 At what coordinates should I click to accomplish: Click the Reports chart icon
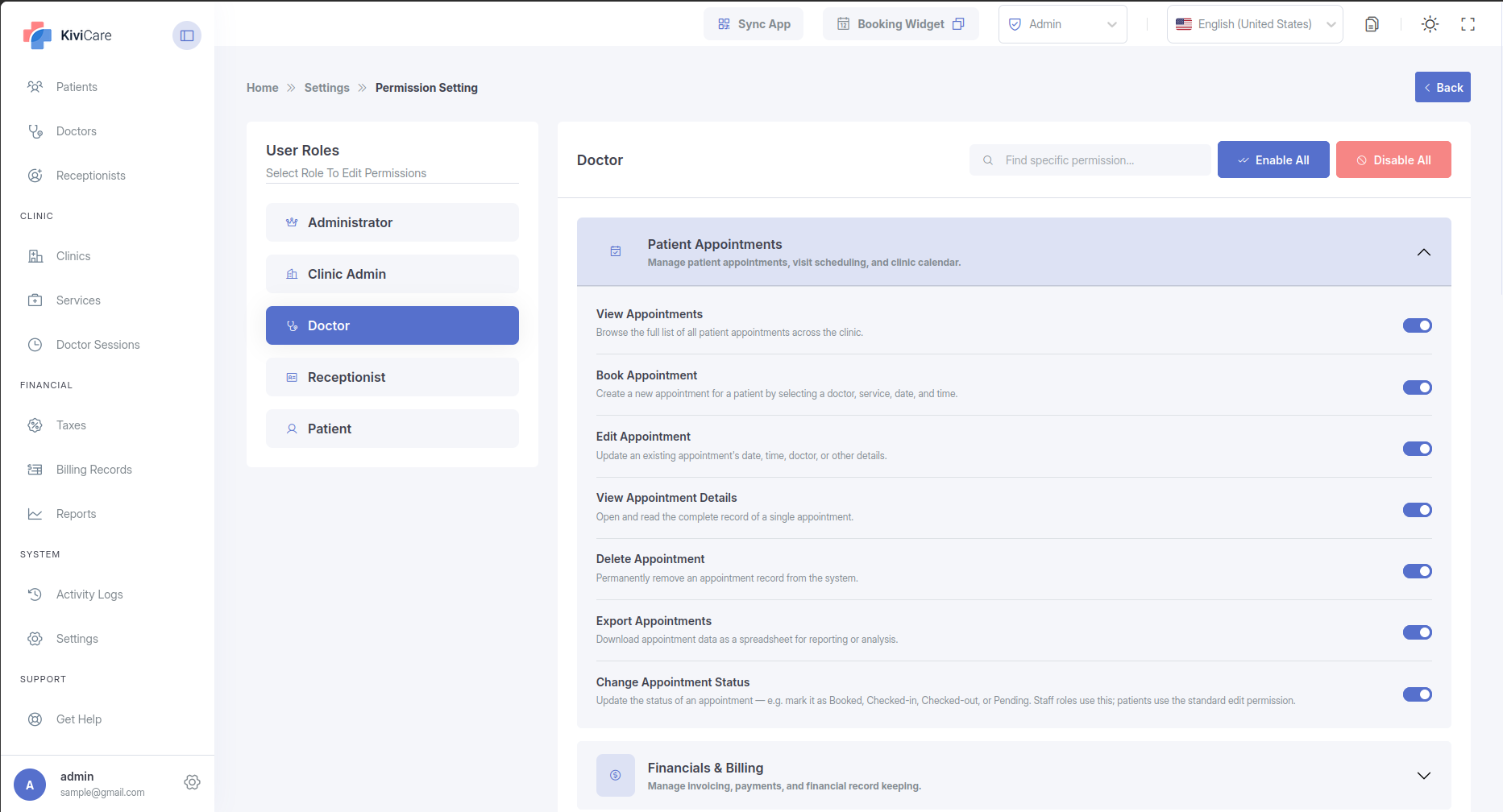[x=35, y=514]
